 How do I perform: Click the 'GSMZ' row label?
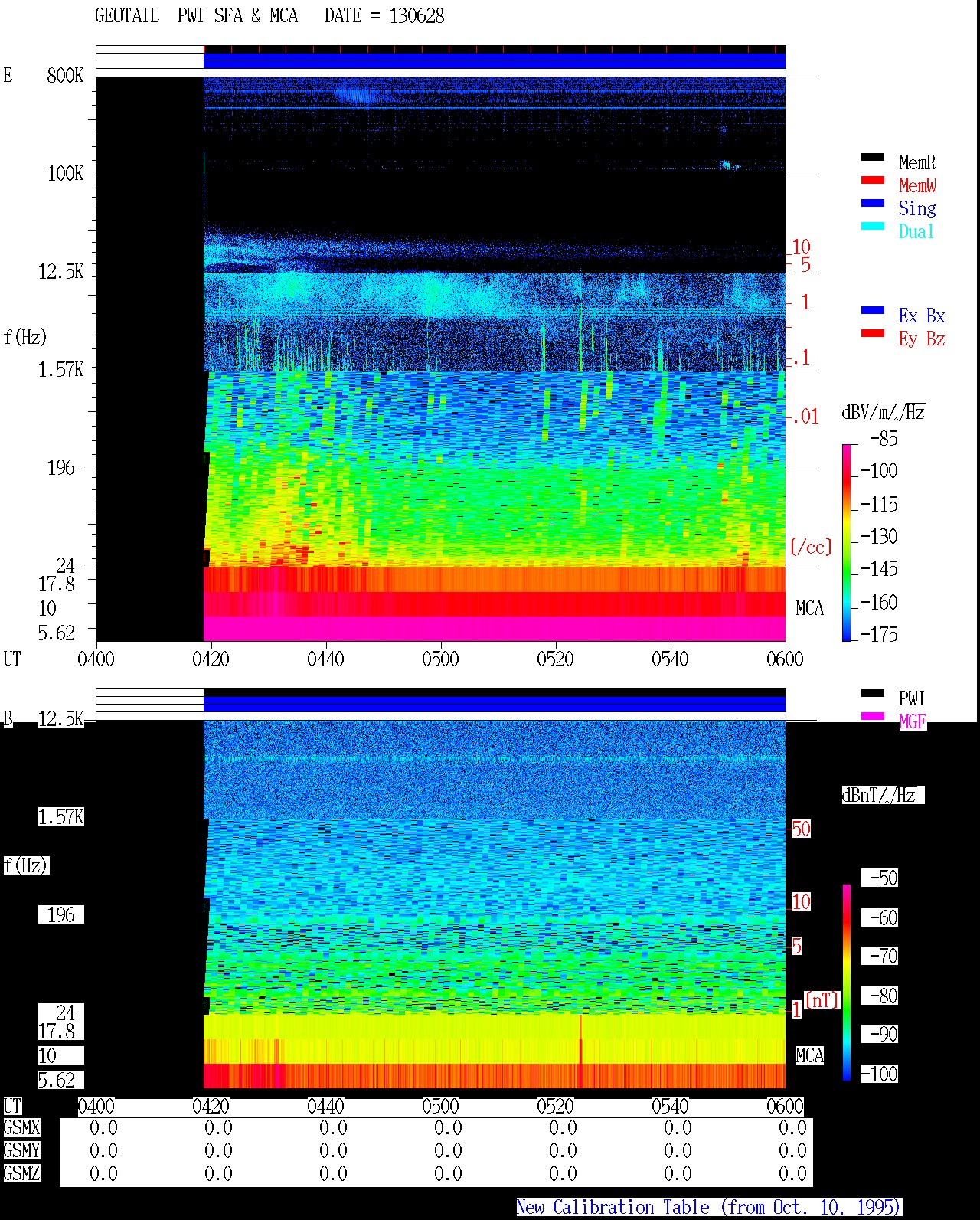click(21, 1173)
